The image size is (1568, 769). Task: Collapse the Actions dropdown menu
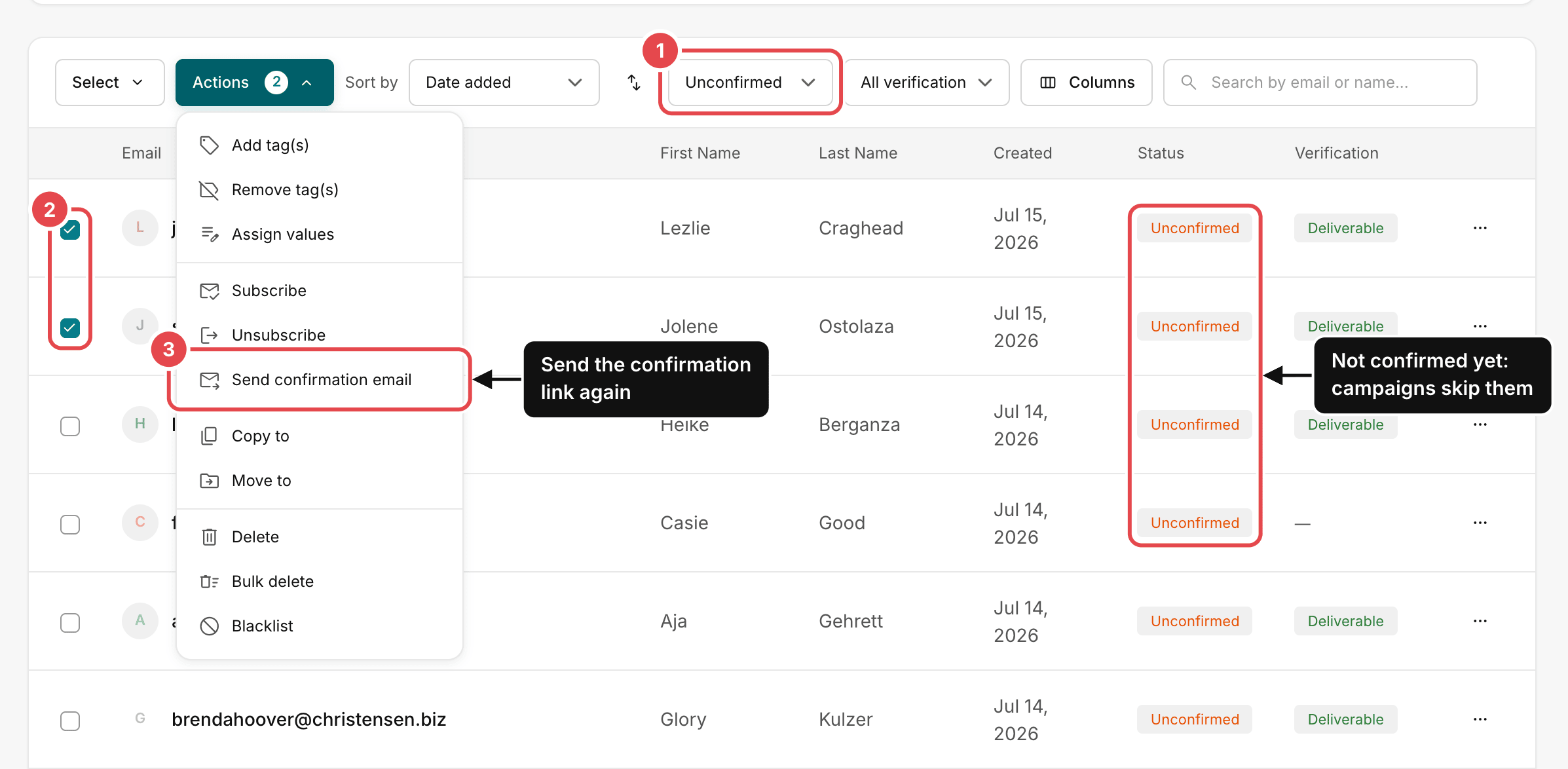pos(254,83)
